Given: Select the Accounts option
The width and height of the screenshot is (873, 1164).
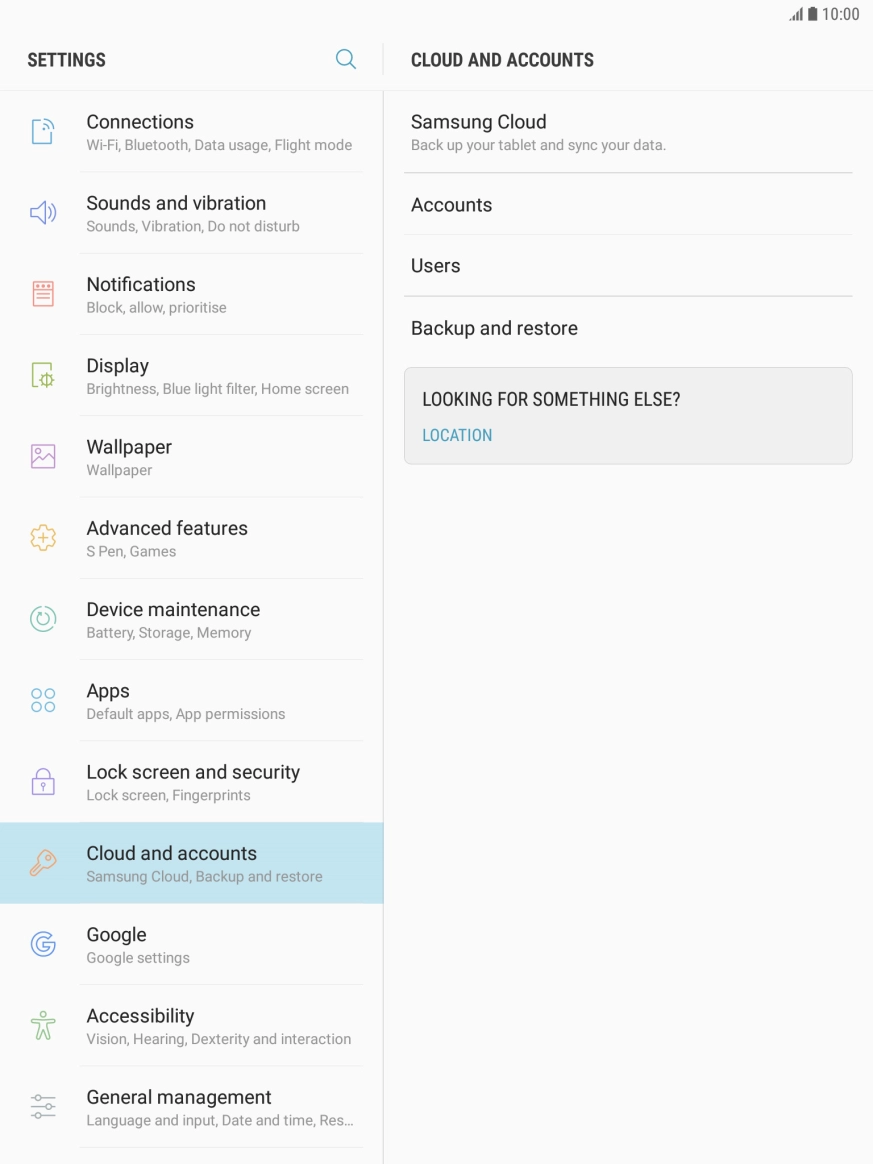Looking at the screenshot, I should 452,205.
